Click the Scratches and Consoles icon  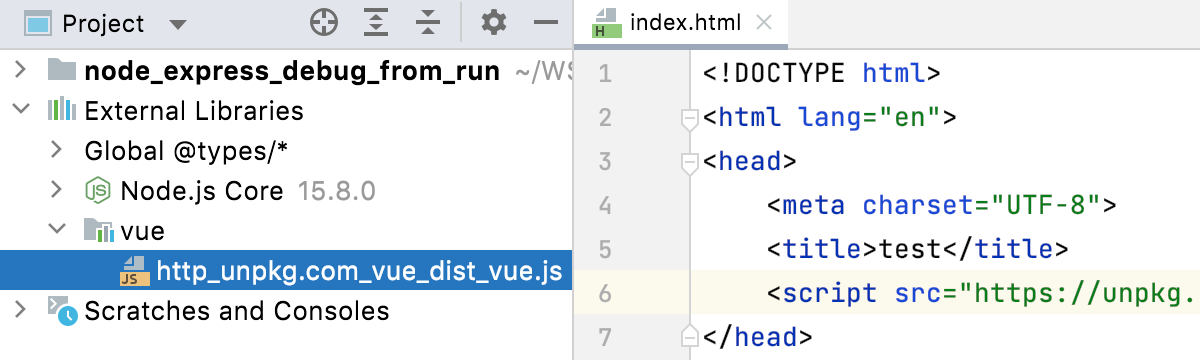62,311
